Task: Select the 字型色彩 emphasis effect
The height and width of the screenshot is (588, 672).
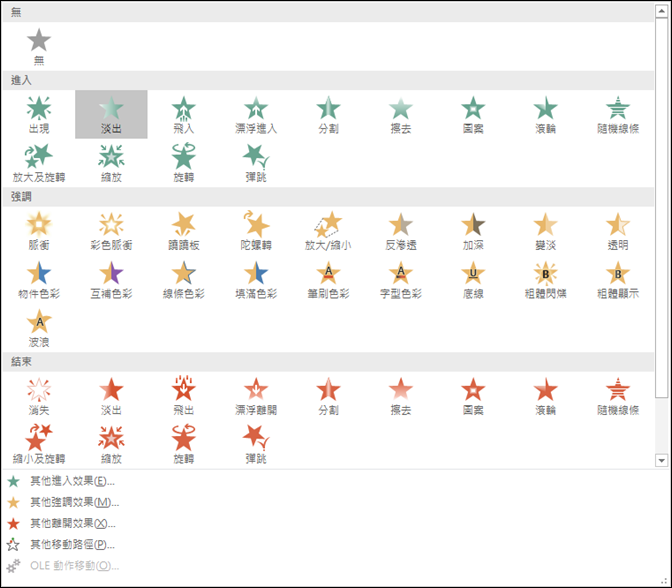Action: coord(401,279)
